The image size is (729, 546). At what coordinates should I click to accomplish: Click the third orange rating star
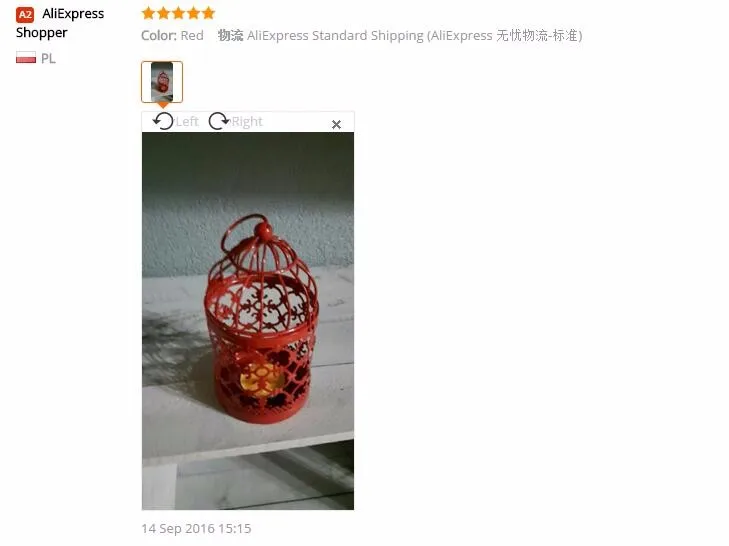(178, 13)
